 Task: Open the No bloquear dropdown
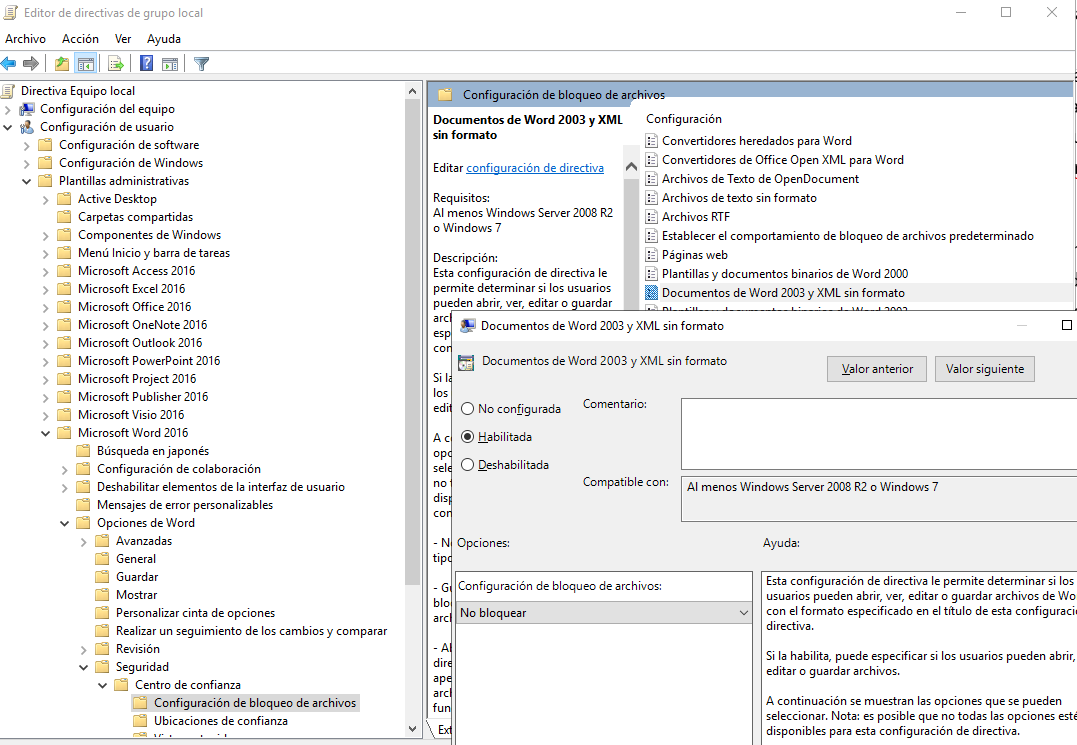pyautogui.click(x=604, y=612)
